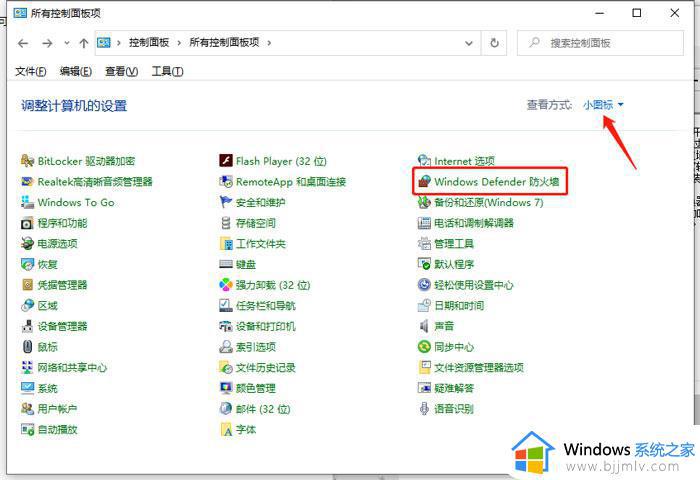The height and width of the screenshot is (480, 700).
Task: Click the 控制面板 breadcrumb
Action: [x=149, y=43]
